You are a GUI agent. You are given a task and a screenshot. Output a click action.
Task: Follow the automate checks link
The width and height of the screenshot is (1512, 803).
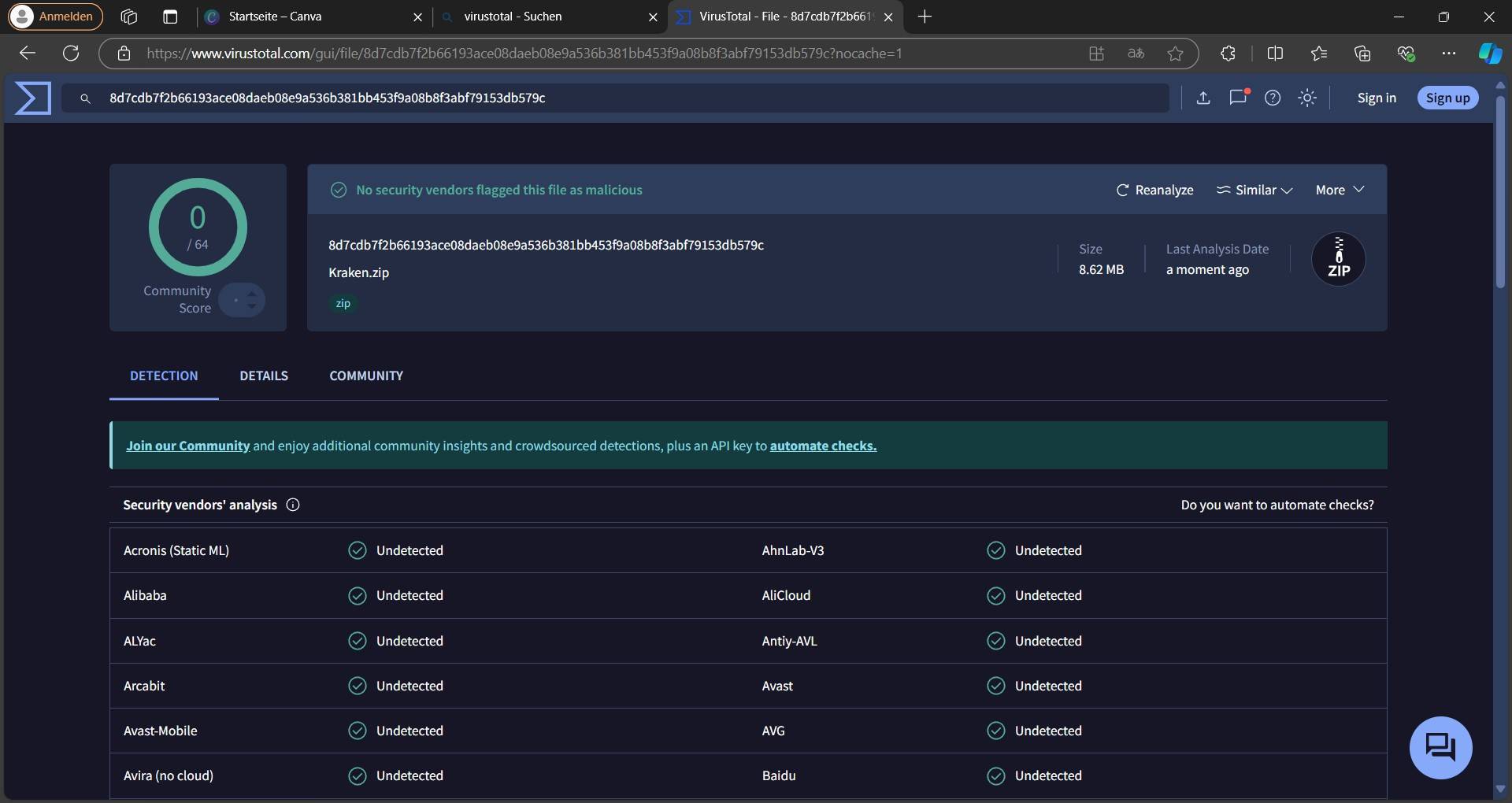(823, 446)
